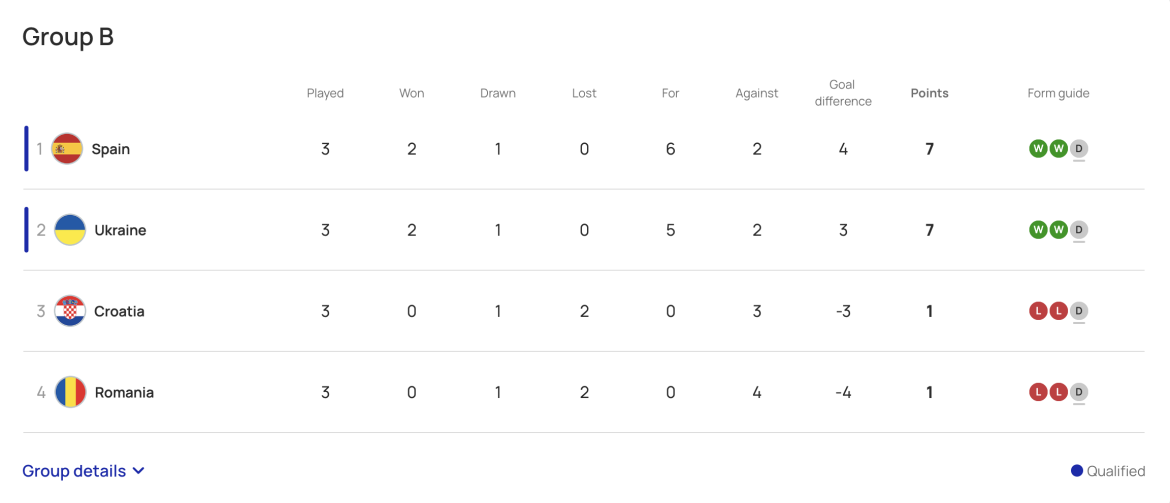Image resolution: width=1170 pixels, height=503 pixels.
Task: Open the Ukraine team link
Action: tap(120, 230)
